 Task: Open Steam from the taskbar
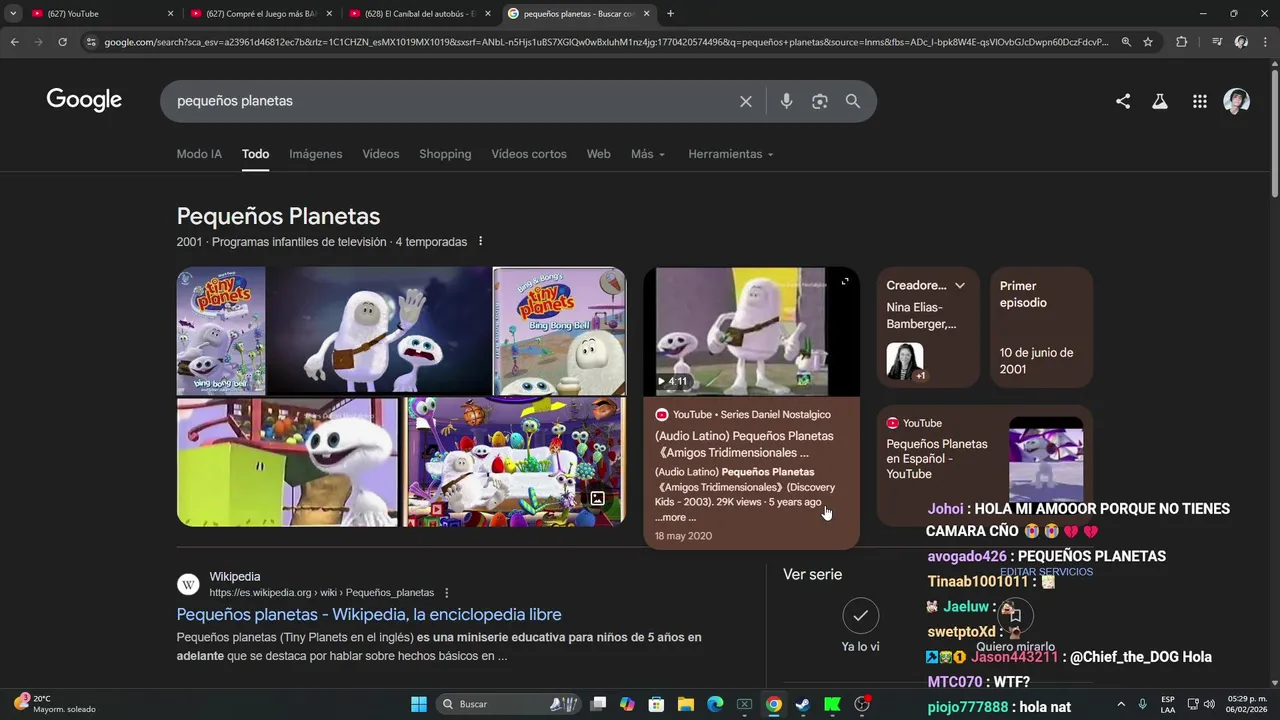pos(802,704)
